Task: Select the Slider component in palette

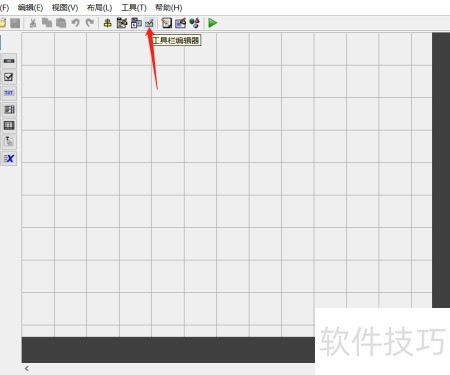Action: click(x=9, y=61)
